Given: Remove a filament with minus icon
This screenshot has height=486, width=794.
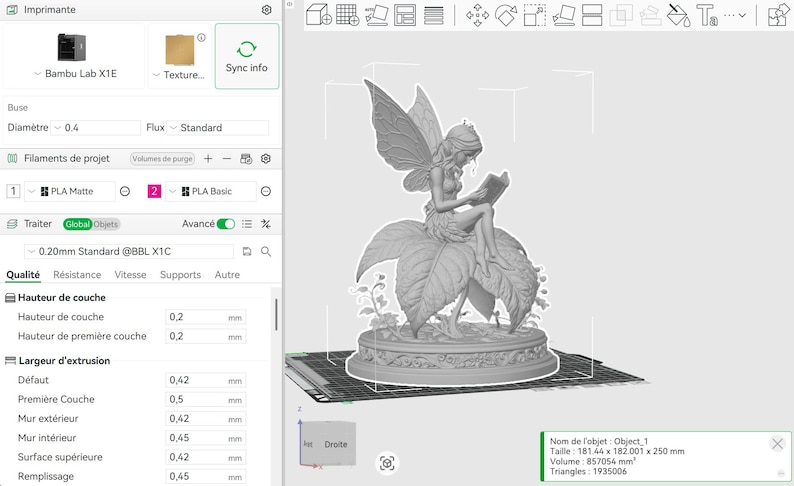Looking at the screenshot, I should point(227,158).
